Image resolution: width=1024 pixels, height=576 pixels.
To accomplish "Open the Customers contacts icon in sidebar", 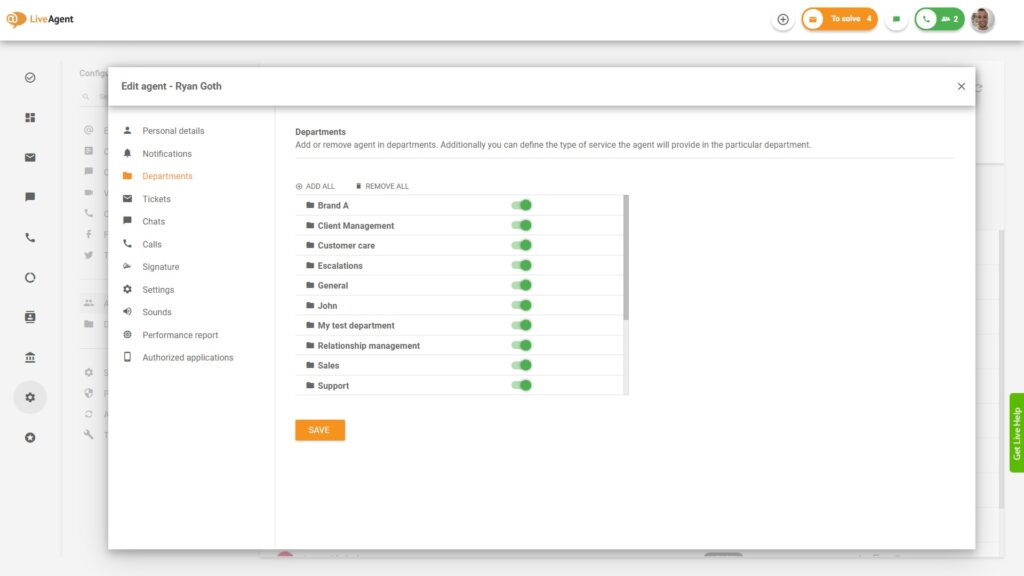I will 30,317.
